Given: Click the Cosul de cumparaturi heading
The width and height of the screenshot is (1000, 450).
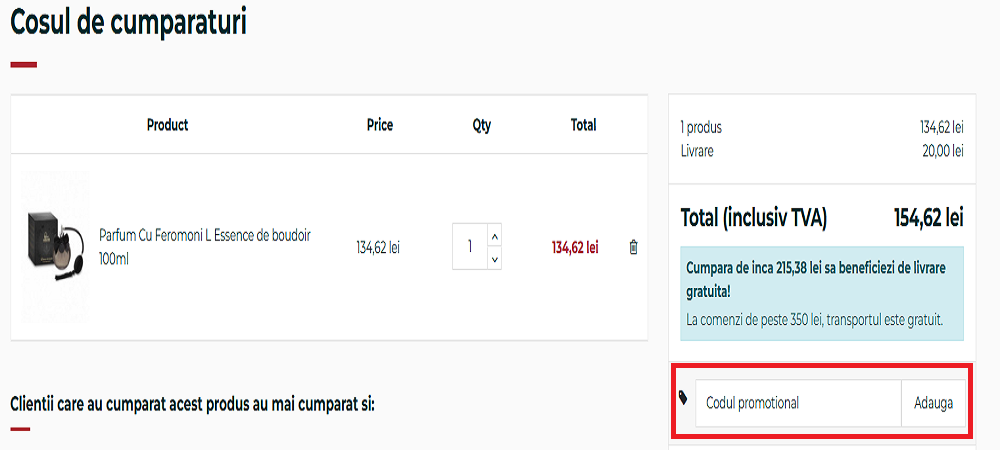Looking at the screenshot, I should click(x=128, y=23).
